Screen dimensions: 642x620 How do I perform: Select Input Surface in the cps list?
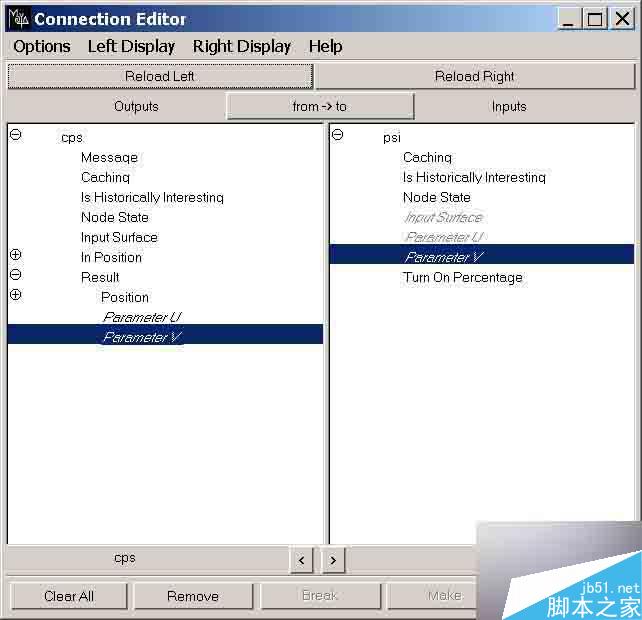coord(119,238)
